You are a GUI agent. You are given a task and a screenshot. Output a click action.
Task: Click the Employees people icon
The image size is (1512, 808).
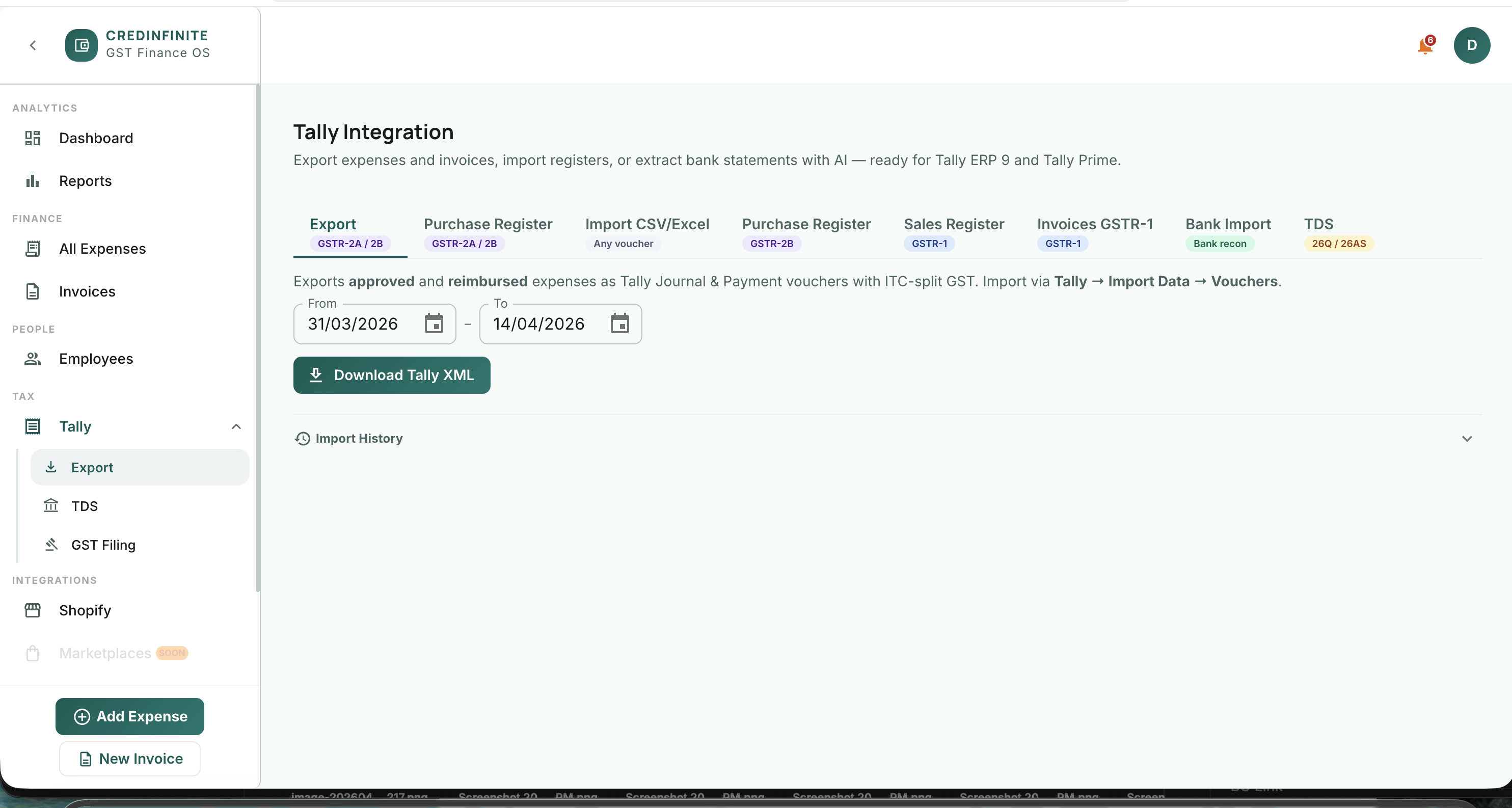(x=32, y=359)
